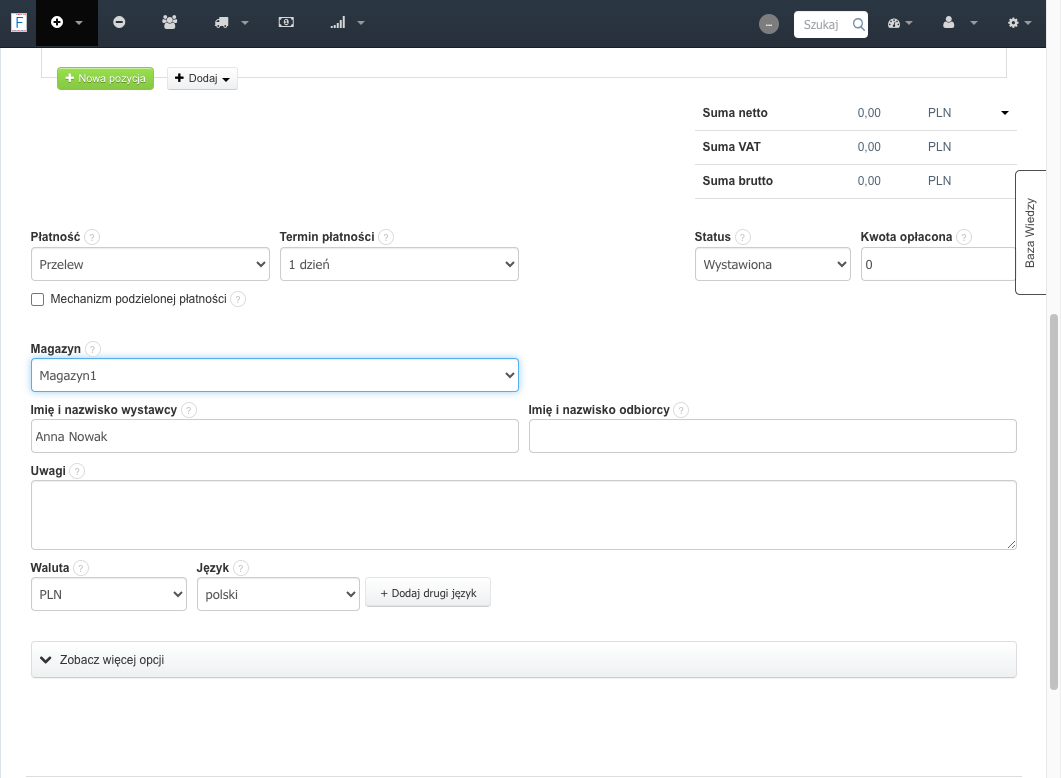Show help for Magazyn field

pos(93,349)
